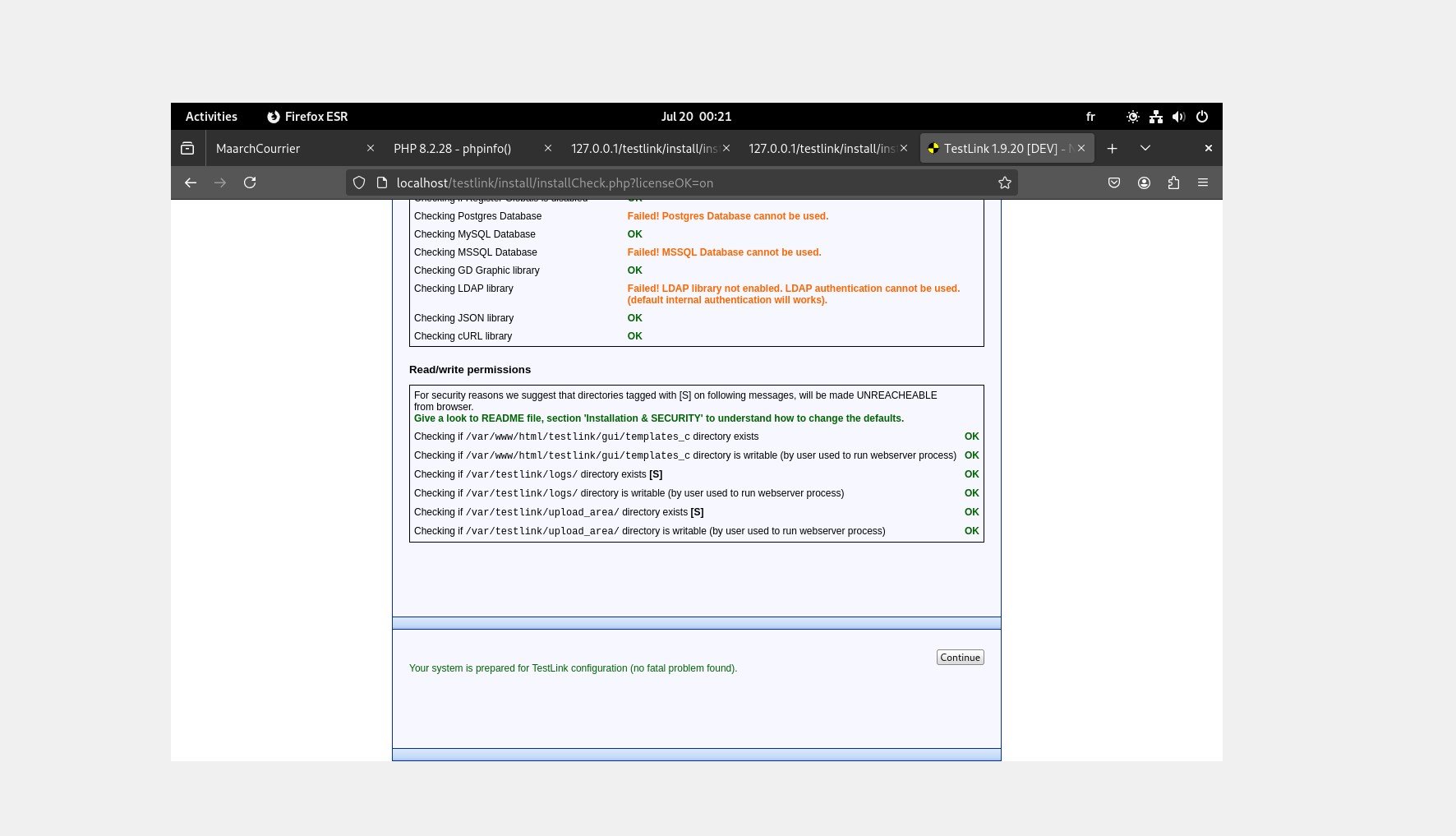Open the Firefox account icon
Viewport: 1456px width, 836px height.
(1144, 182)
